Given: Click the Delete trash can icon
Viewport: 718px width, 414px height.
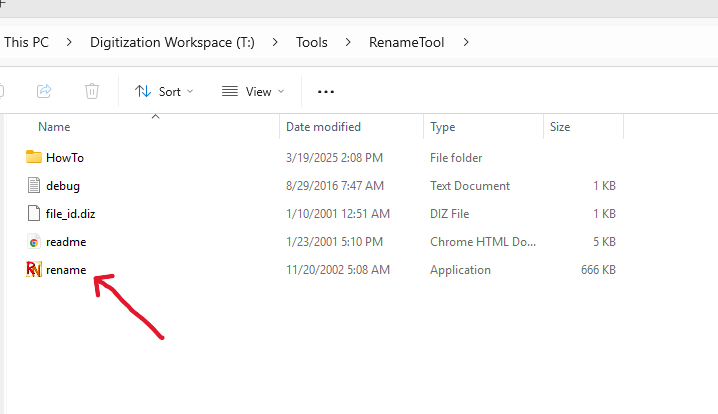Looking at the screenshot, I should coord(92,91).
